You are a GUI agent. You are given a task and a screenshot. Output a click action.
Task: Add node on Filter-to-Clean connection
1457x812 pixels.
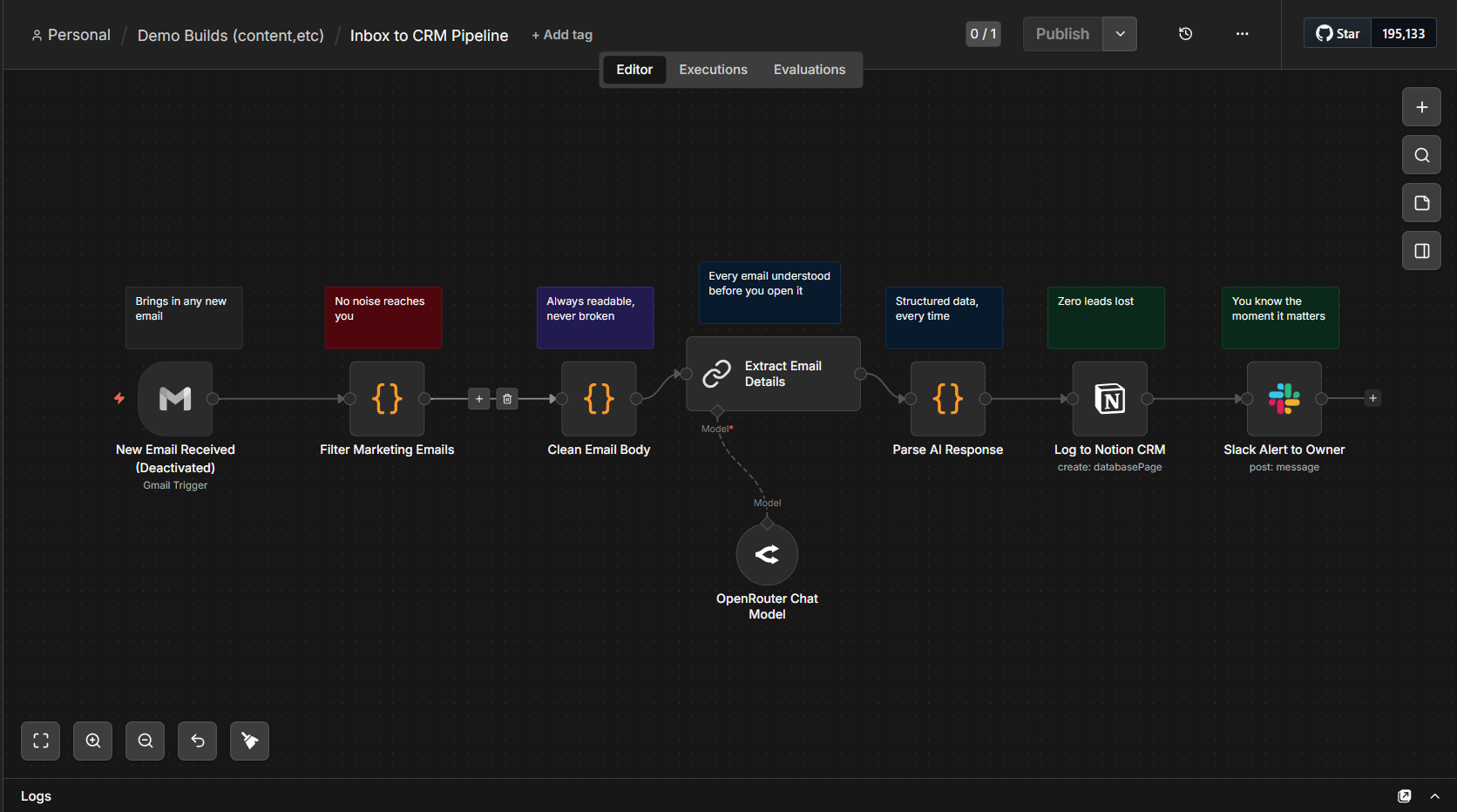[479, 399]
